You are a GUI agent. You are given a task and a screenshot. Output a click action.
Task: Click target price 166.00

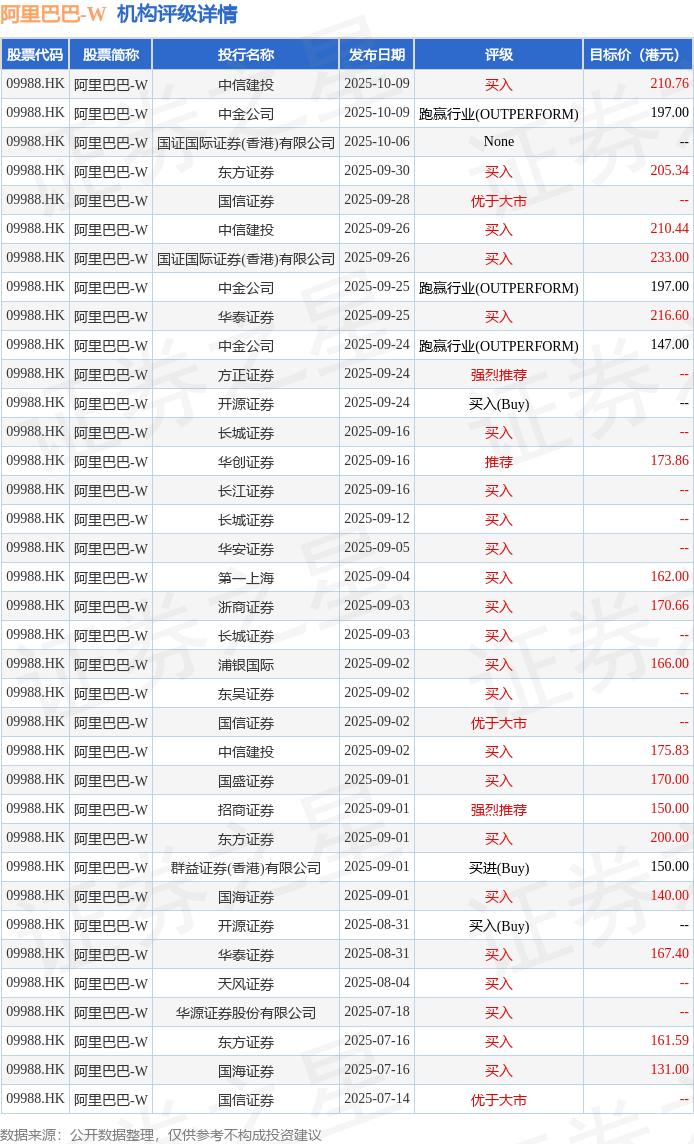(x=669, y=663)
